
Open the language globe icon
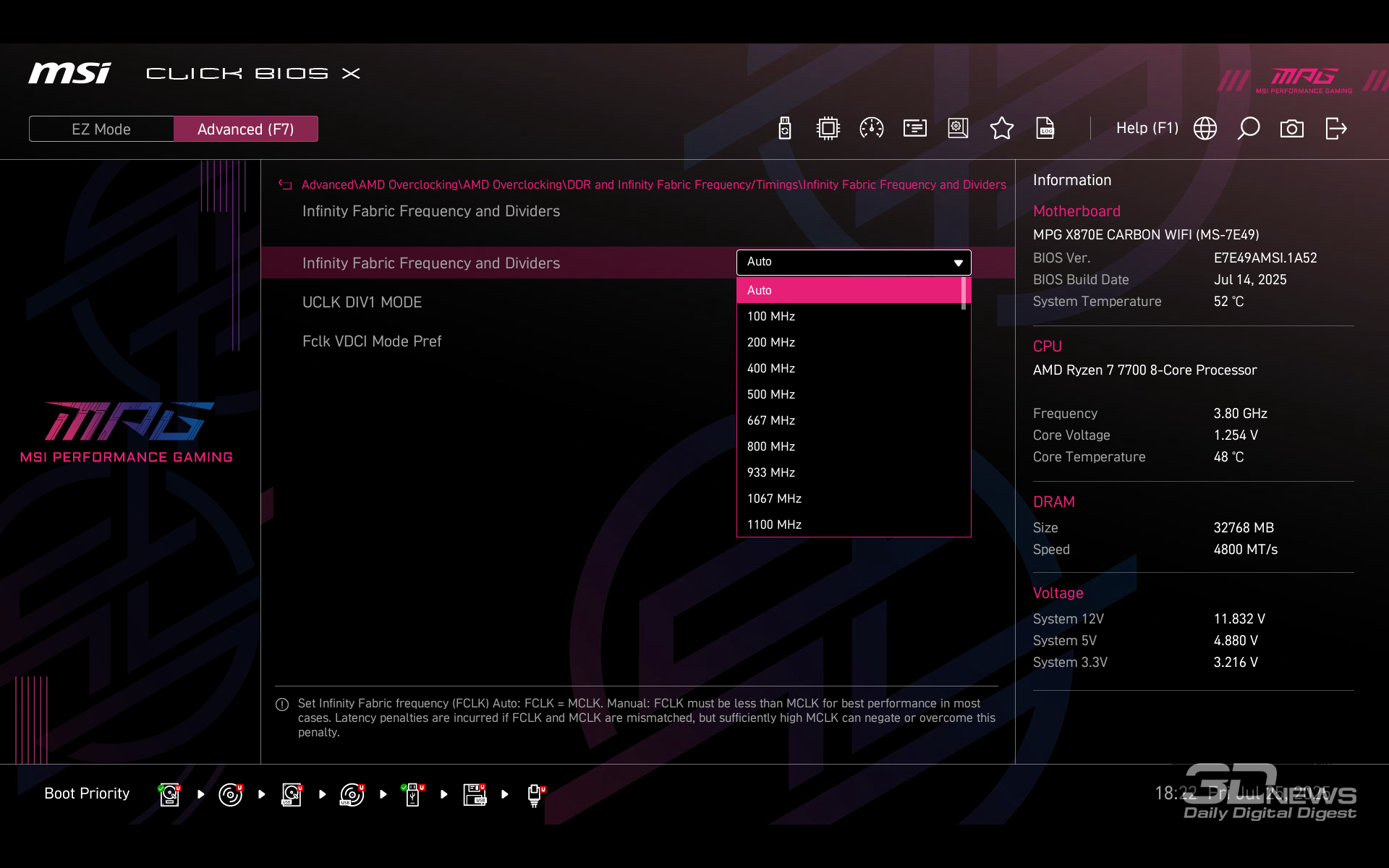[1205, 129]
